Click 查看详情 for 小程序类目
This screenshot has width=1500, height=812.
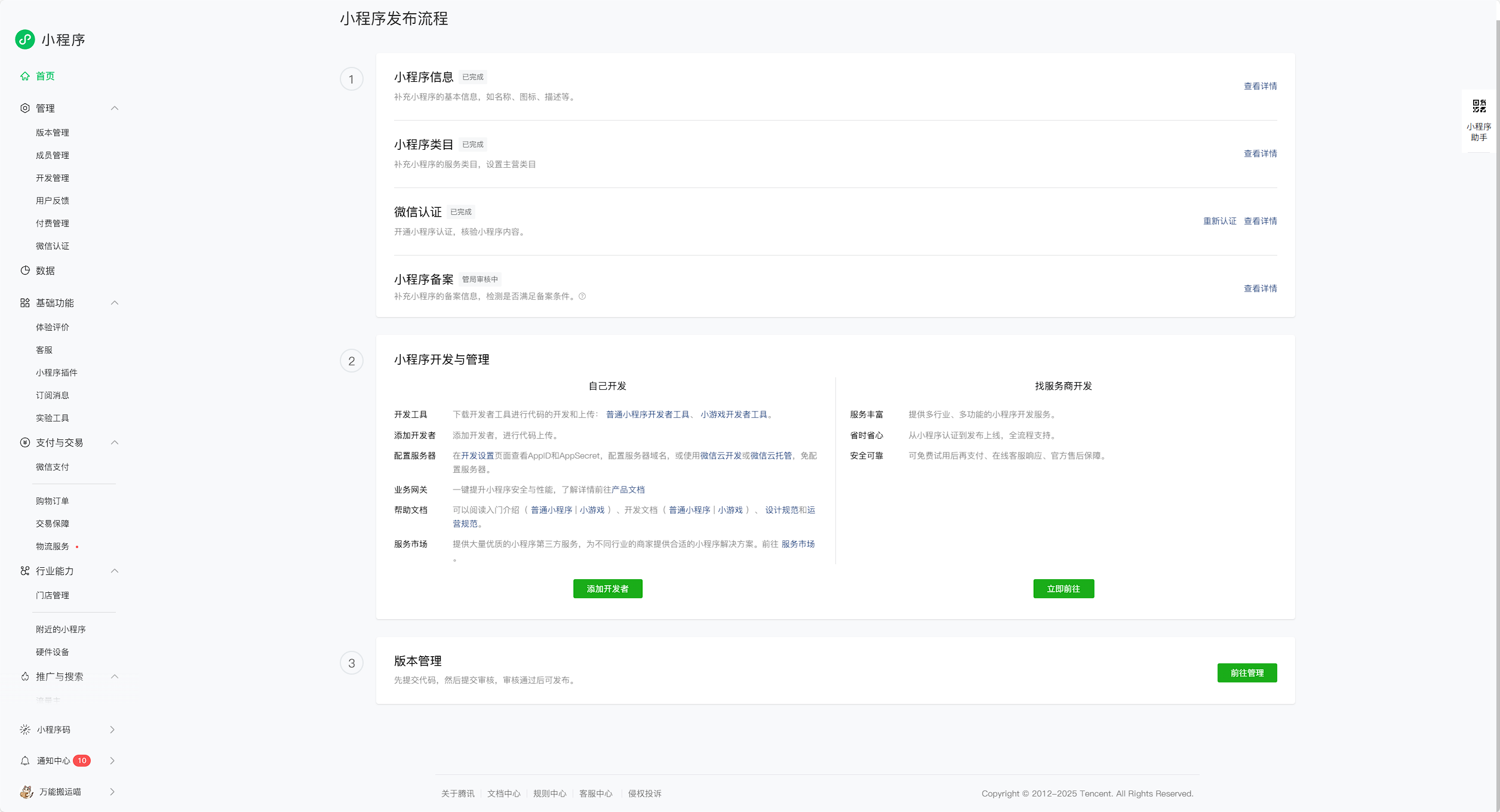(x=1261, y=153)
